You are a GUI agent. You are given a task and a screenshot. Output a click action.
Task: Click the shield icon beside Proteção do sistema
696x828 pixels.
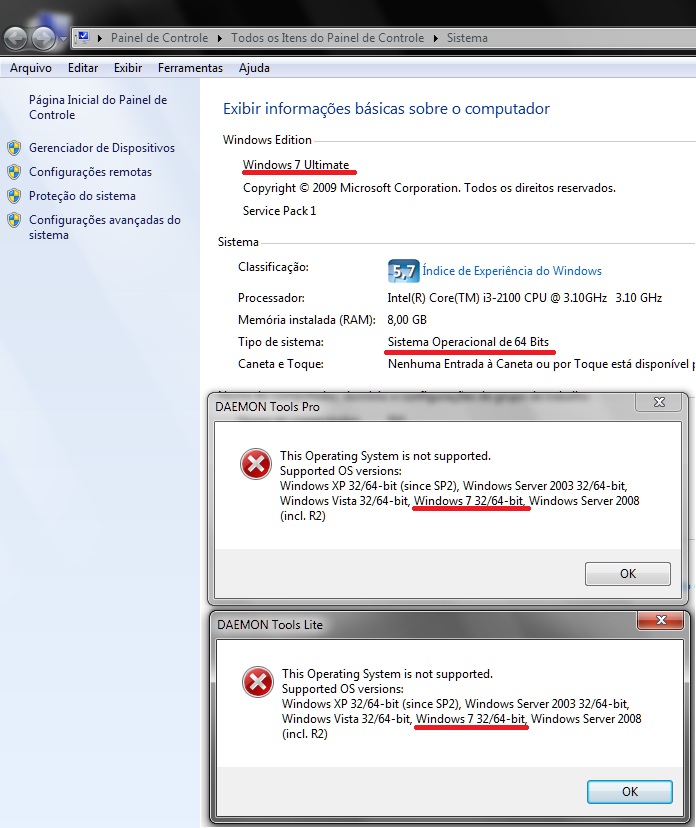(x=14, y=196)
